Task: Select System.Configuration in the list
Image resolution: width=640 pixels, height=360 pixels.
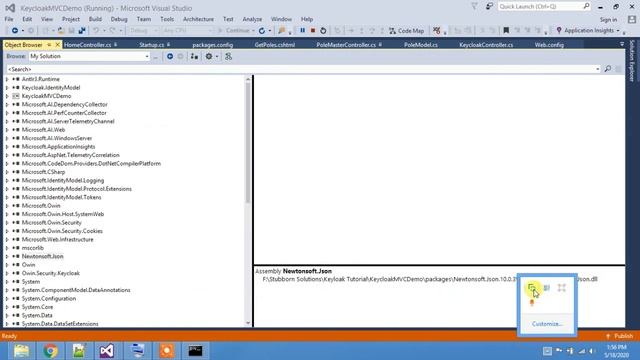Action: [49, 298]
